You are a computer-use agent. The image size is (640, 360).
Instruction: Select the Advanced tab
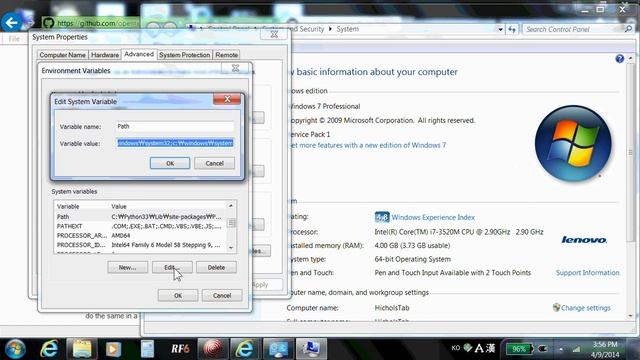tap(139, 54)
